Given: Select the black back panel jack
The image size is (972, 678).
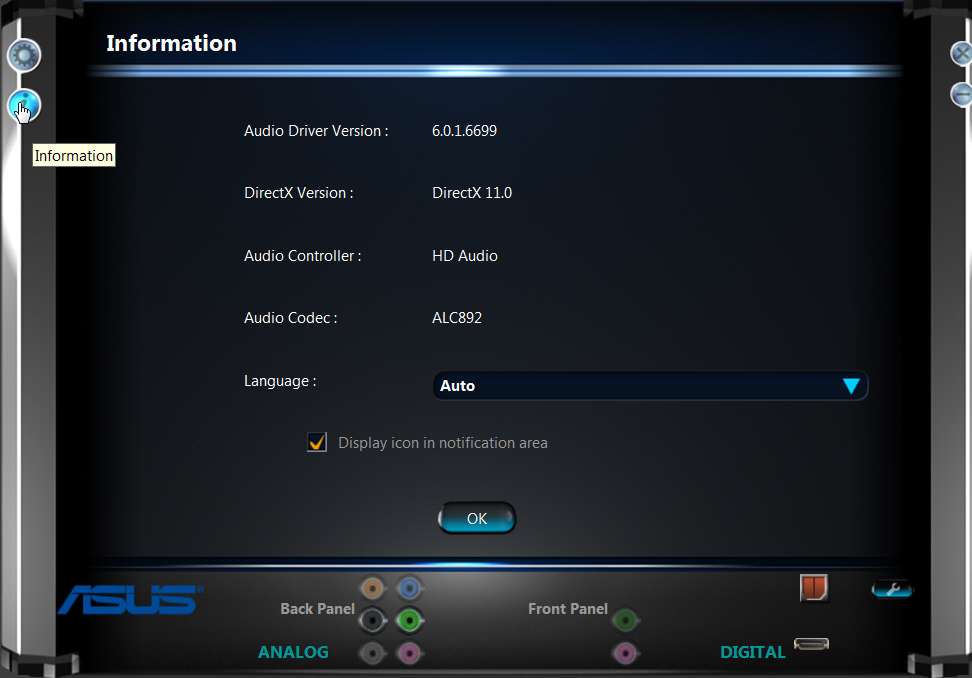Looking at the screenshot, I should [x=373, y=620].
